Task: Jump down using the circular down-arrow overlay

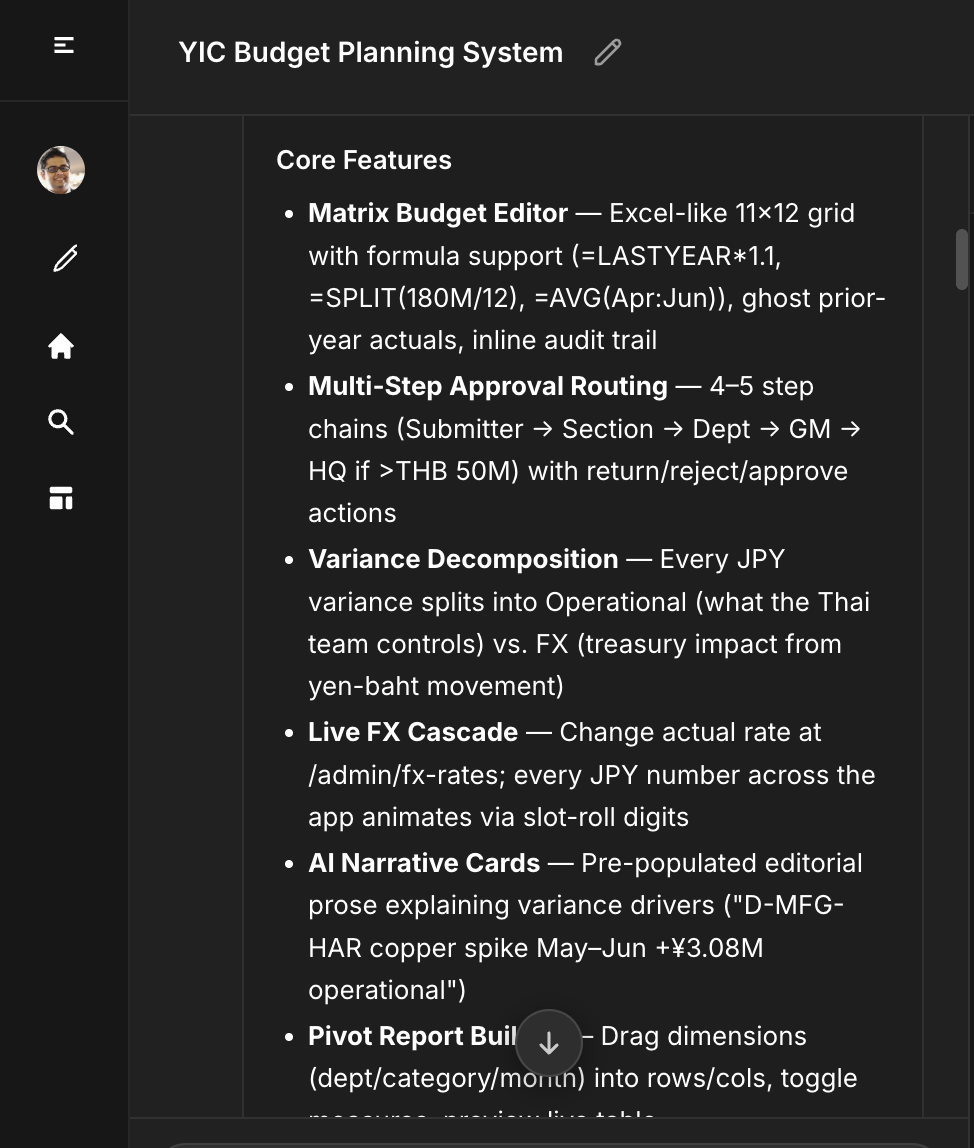Action: click(548, 1042)
